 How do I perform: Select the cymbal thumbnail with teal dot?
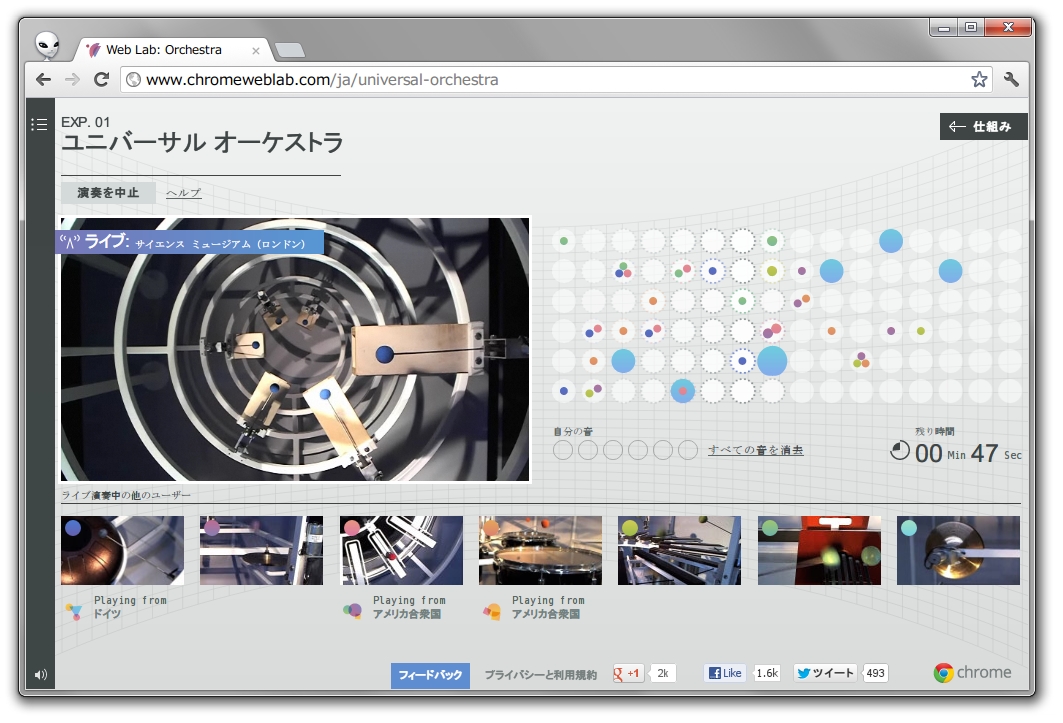[959, 550]
